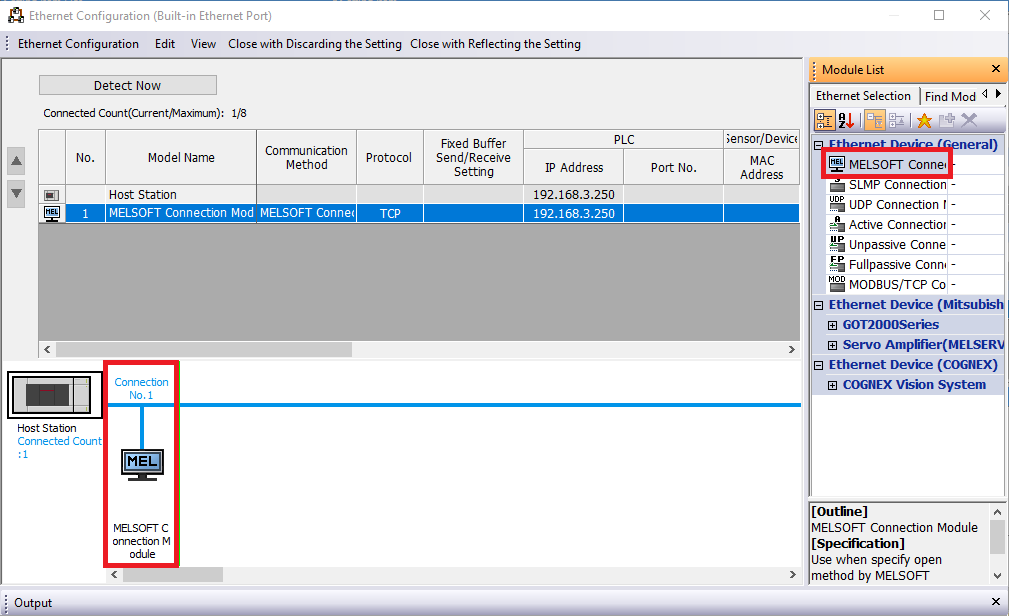Click the network diagram's horizontal scrollbar thumb
Image resolution: width=1009 pixels, height=616 pixels.
pos(173,574)
